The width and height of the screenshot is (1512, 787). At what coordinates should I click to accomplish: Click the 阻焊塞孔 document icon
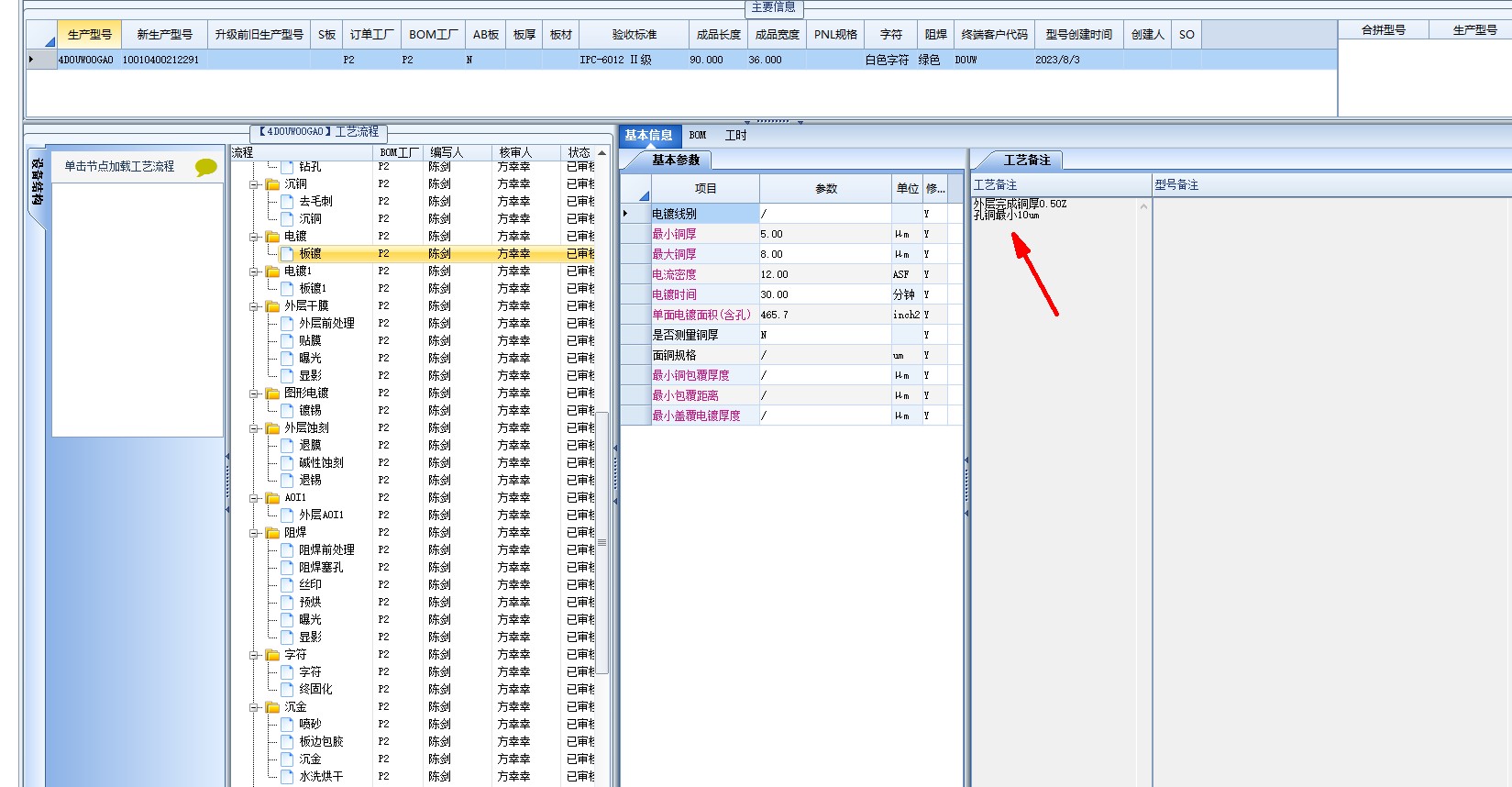288,568
